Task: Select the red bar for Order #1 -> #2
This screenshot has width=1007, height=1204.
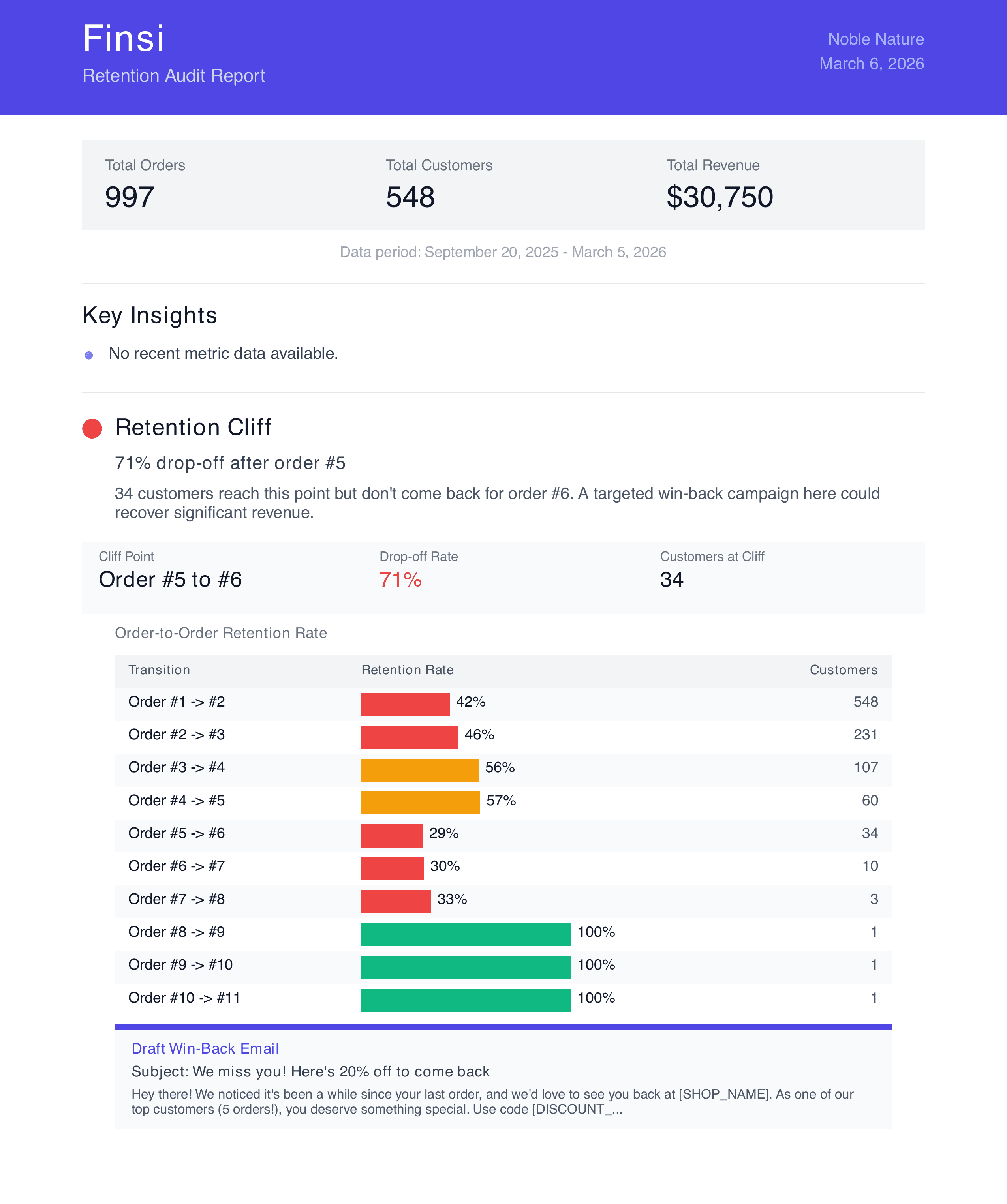Action: [x=406, y=701]
